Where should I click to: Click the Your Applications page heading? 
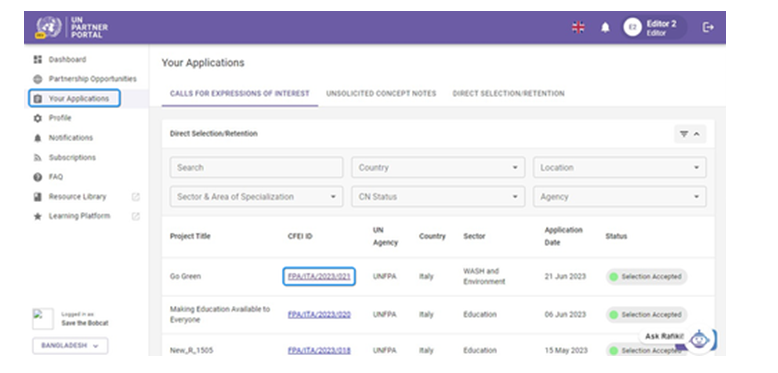[203, 63]
